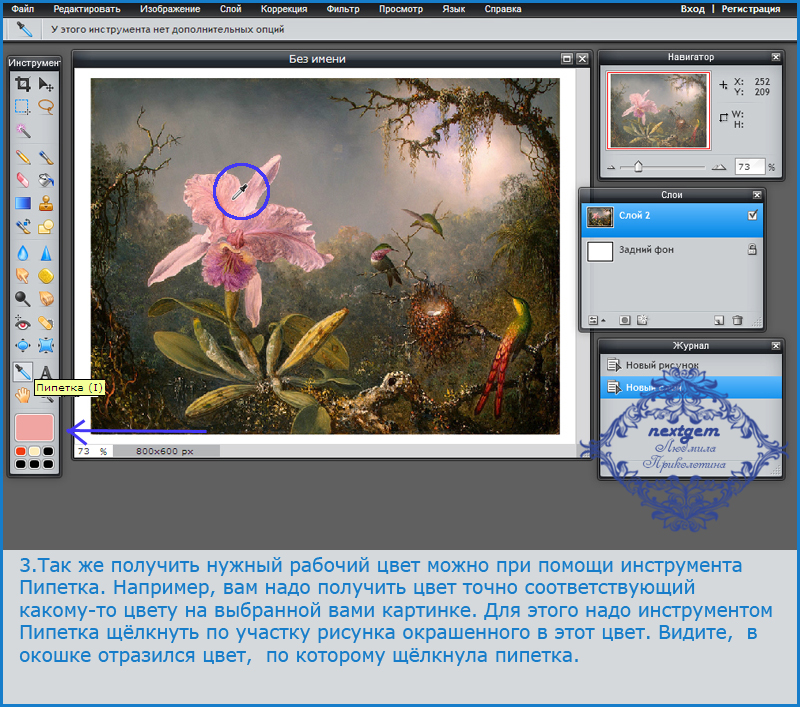Open layer styles in Слои panel
The height and width of the screenshot is (707, 800).
[642, 320]
